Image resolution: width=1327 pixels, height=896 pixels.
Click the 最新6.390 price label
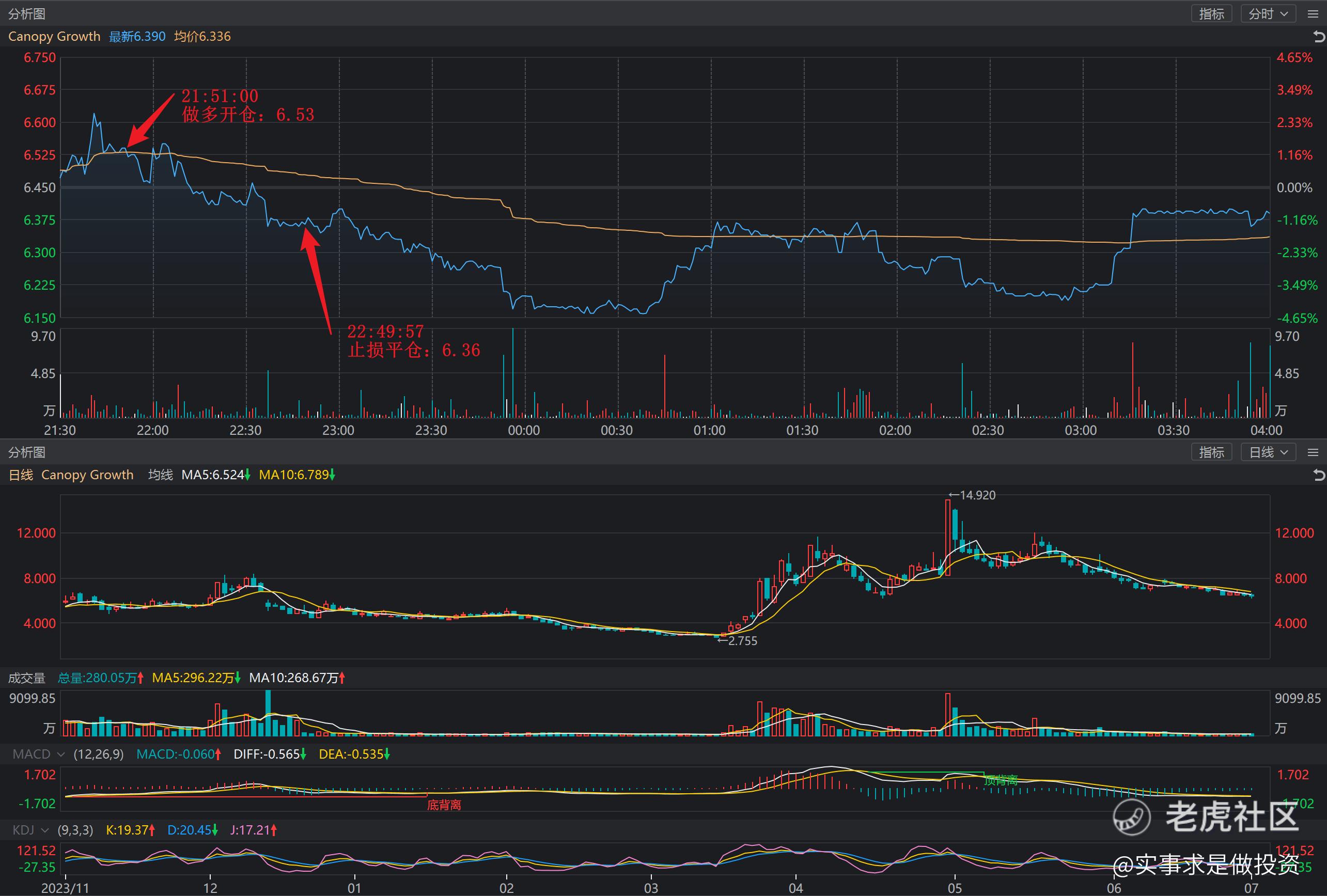tap(137, 37)
